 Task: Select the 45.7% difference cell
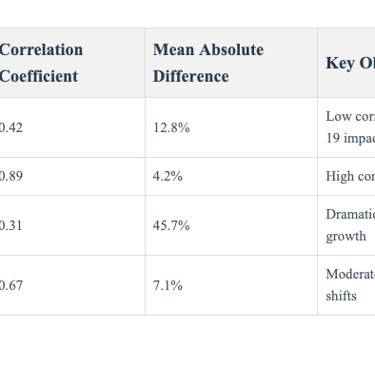coord(231,226)
